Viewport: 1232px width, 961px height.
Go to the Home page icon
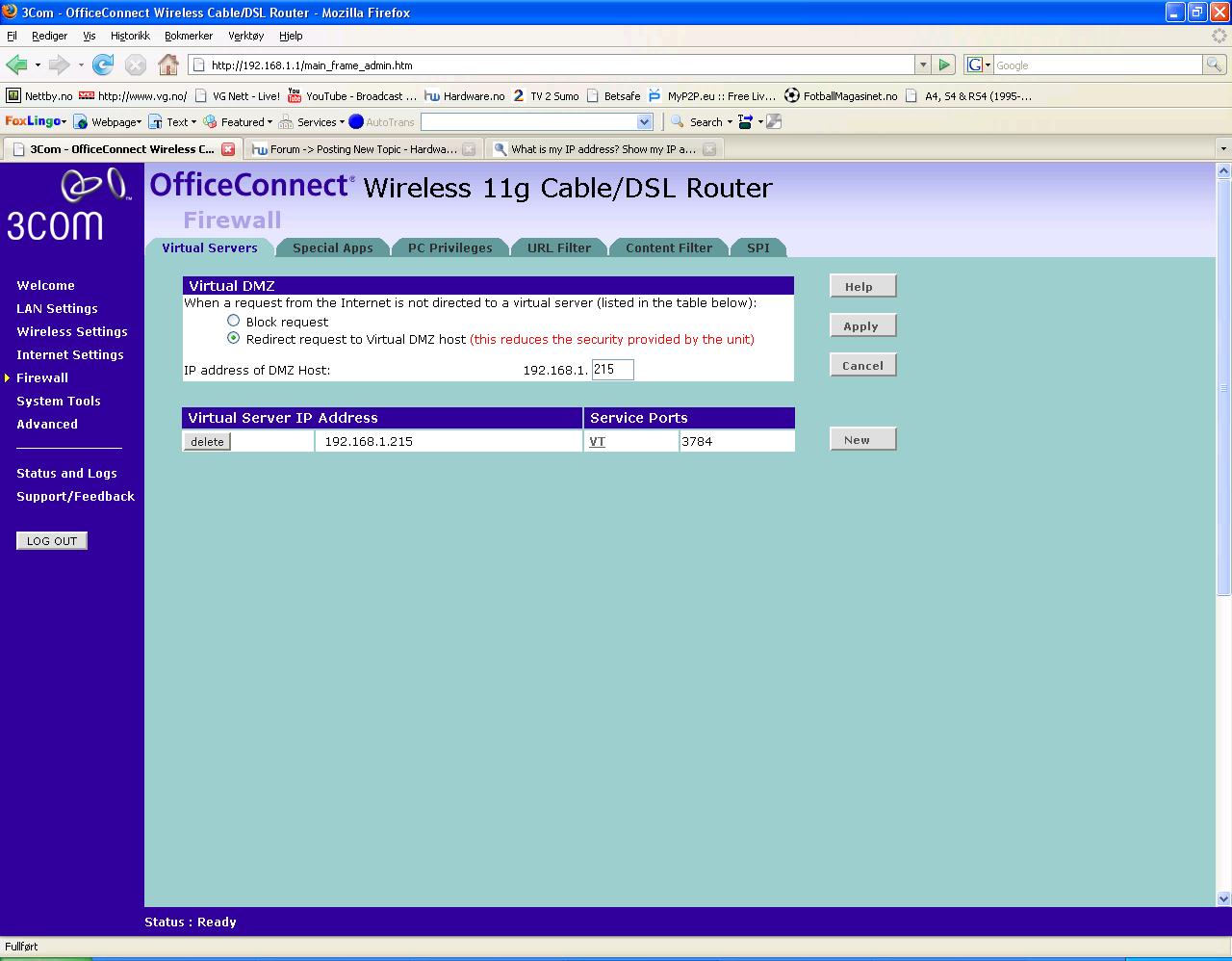click(168, 65)
